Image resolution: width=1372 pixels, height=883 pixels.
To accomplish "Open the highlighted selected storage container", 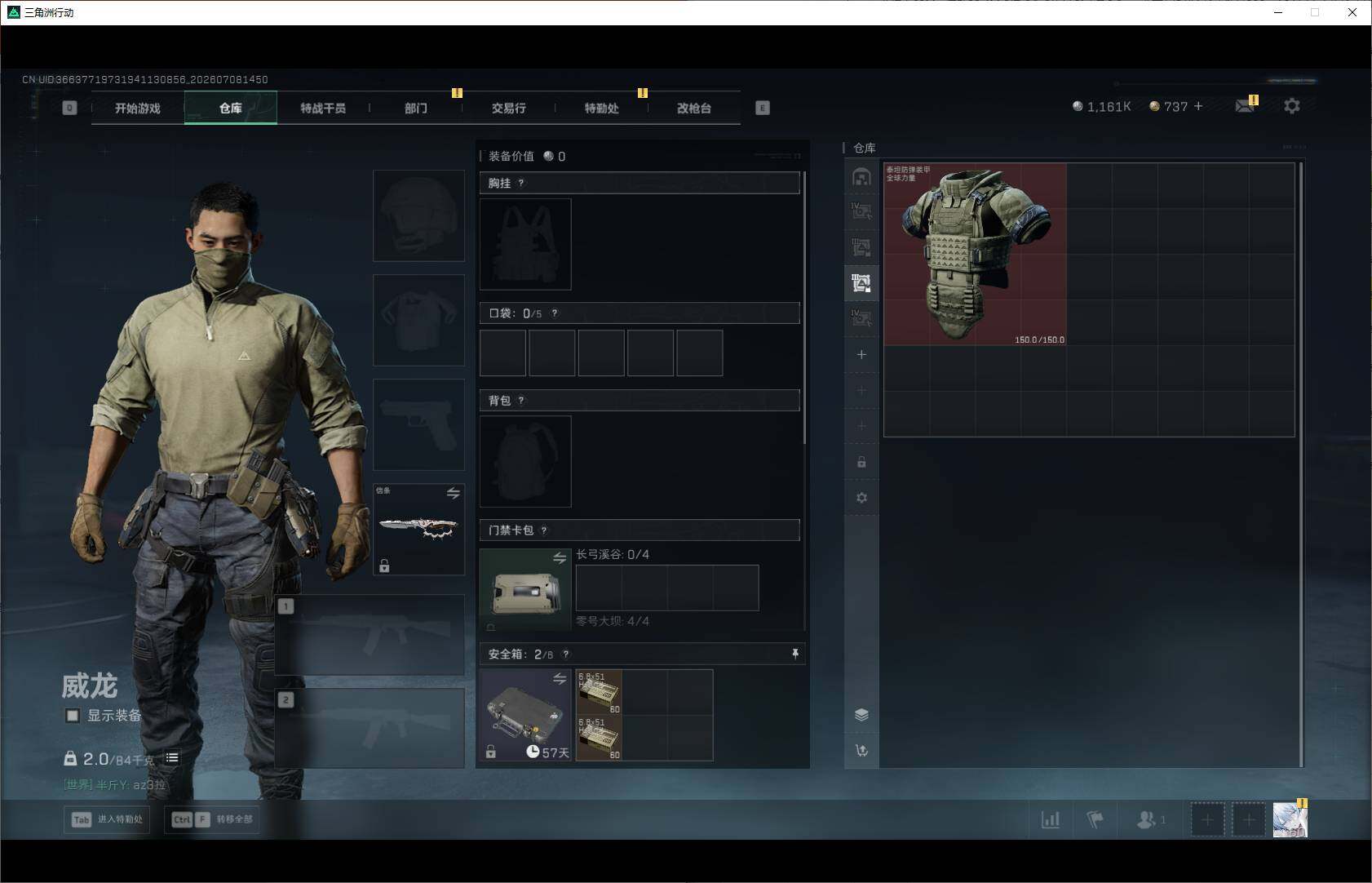I will point(861,283).
